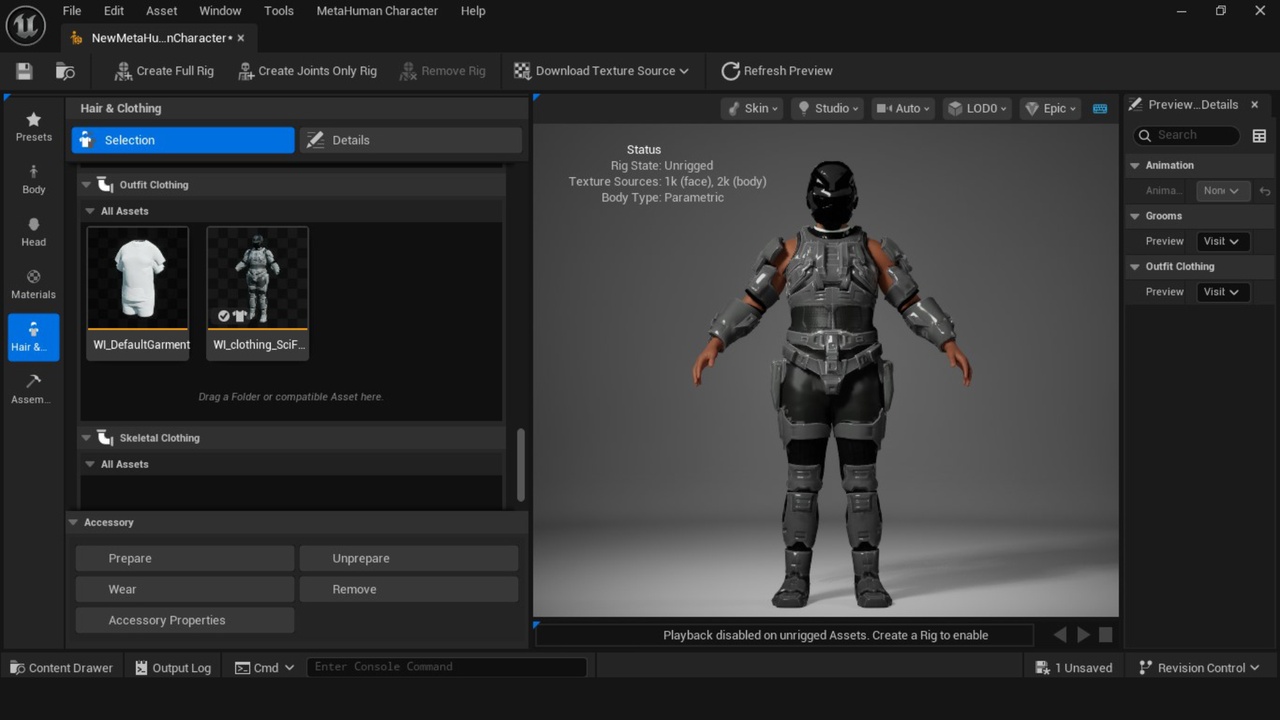The height and width of the screenshot is (720, 1280).
Task: Open the Output Log
Action: tap(173, 668)
